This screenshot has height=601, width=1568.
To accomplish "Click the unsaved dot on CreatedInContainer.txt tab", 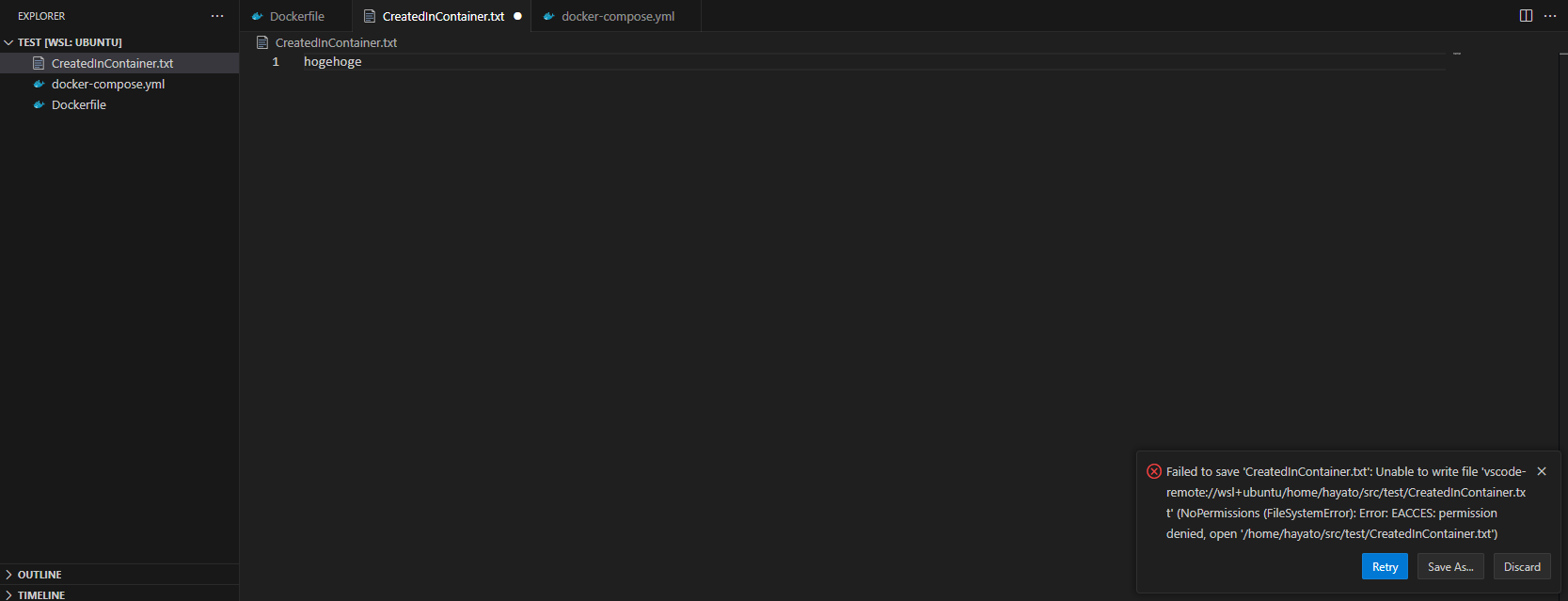I will pos(517,16).
